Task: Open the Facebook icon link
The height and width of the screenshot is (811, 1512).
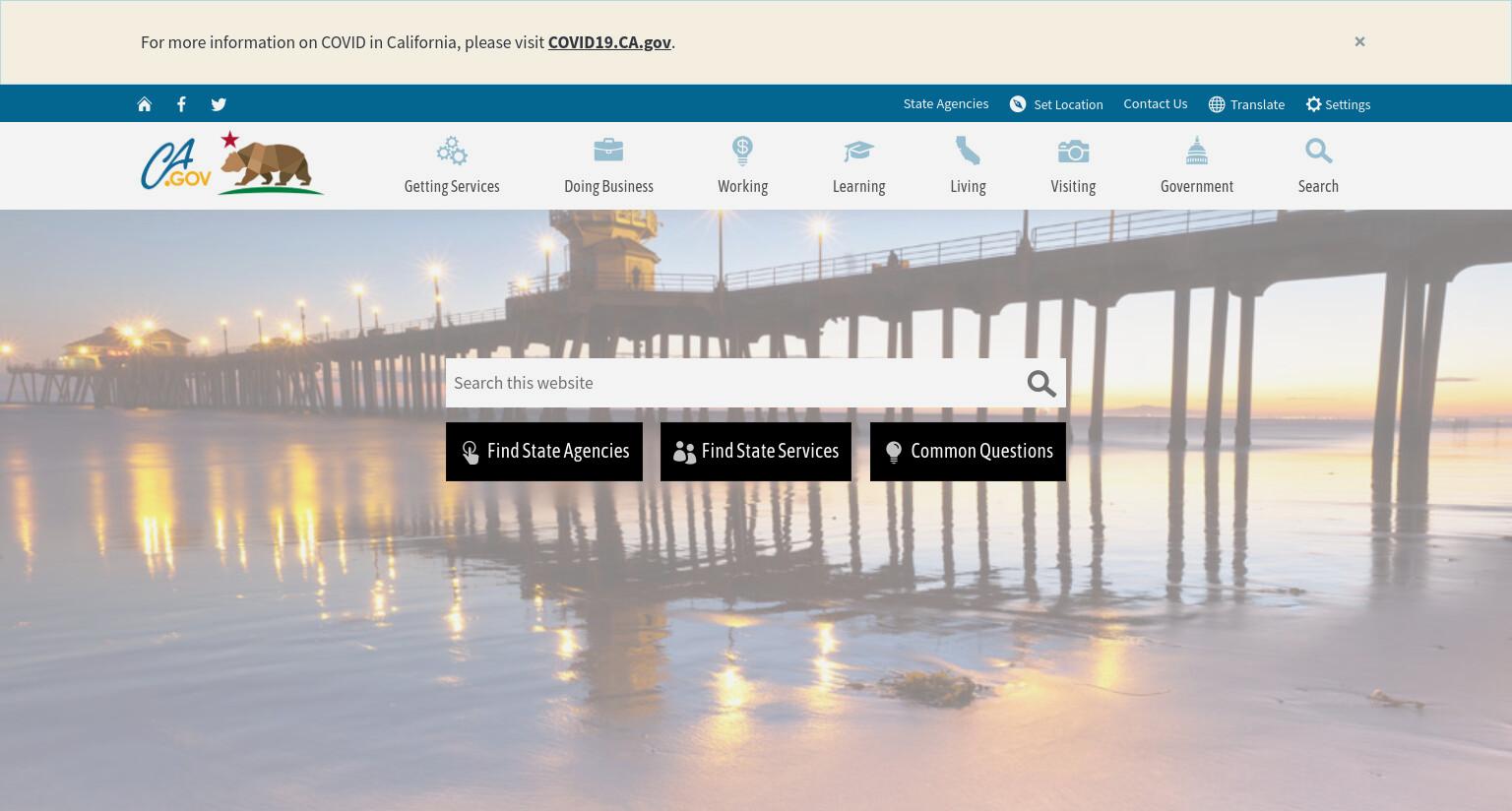Action: 181,104
